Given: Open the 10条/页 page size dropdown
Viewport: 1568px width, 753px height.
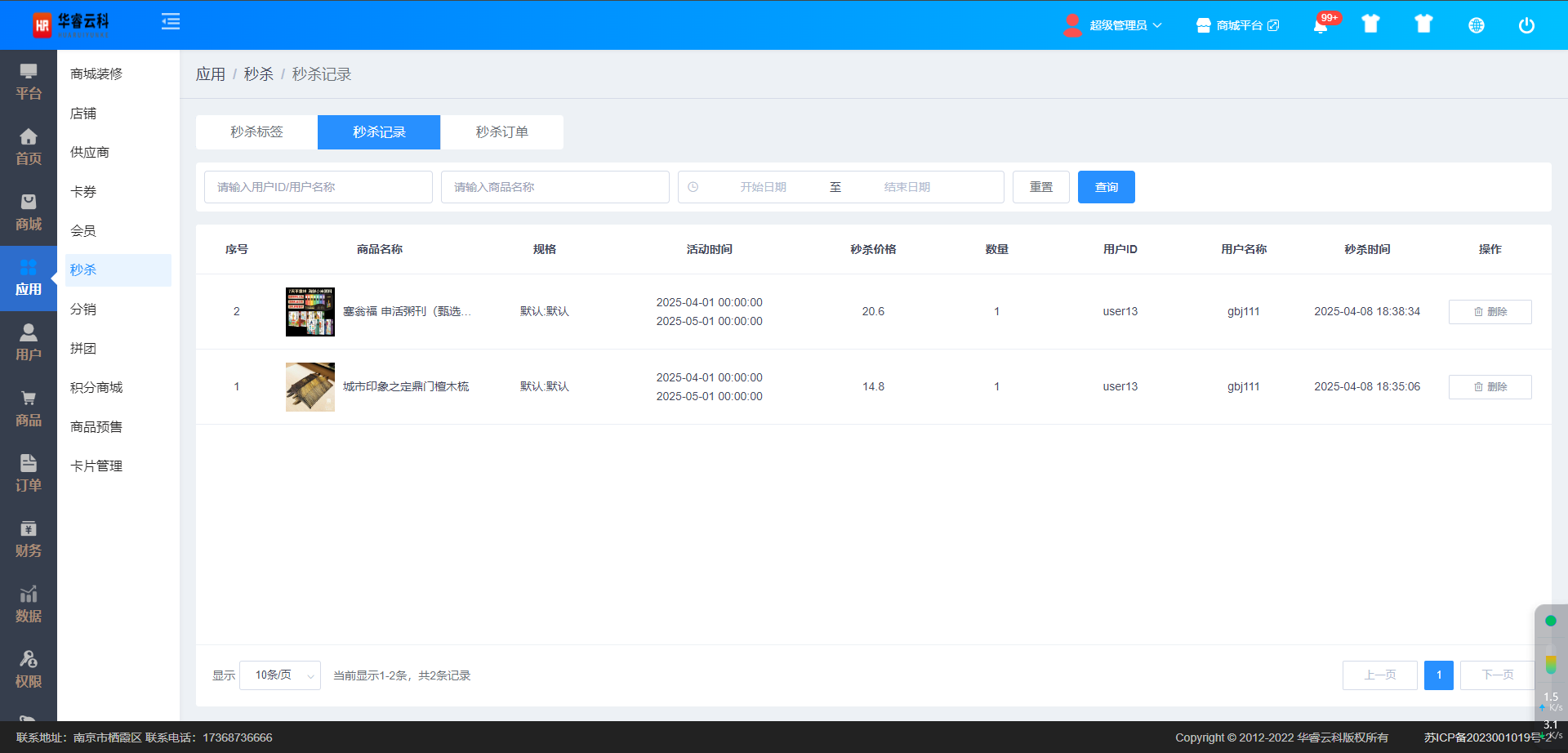Looking at the screenshot, I should (x=280, y=675).
